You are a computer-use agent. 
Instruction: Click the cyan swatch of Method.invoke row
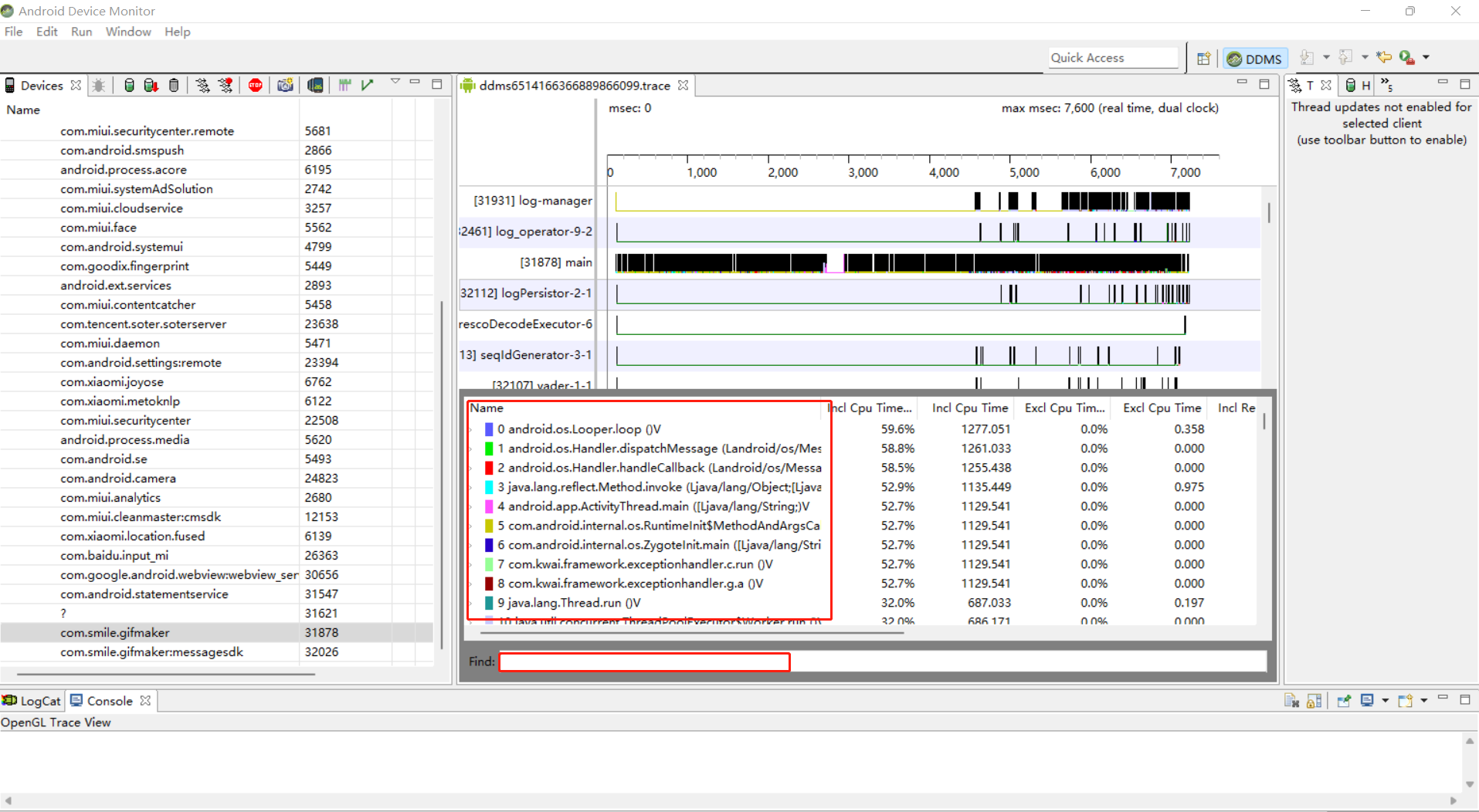click(x=489, y=487)
